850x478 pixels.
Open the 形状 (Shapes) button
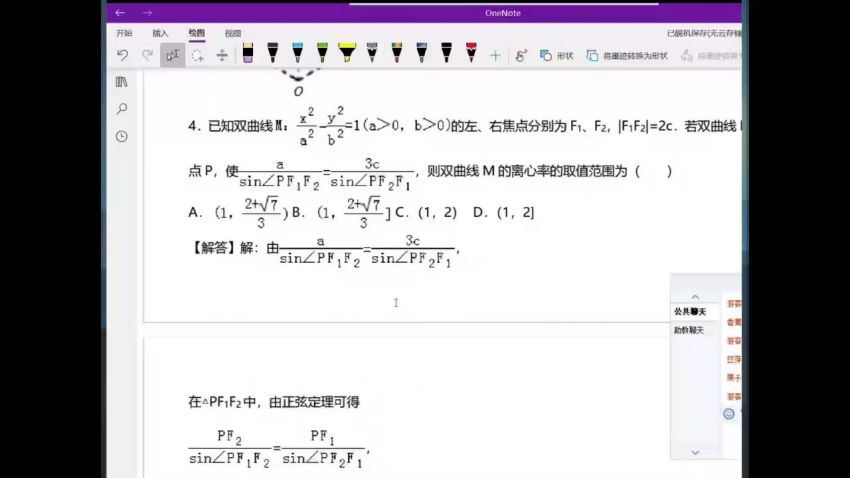tap(557, 55)
